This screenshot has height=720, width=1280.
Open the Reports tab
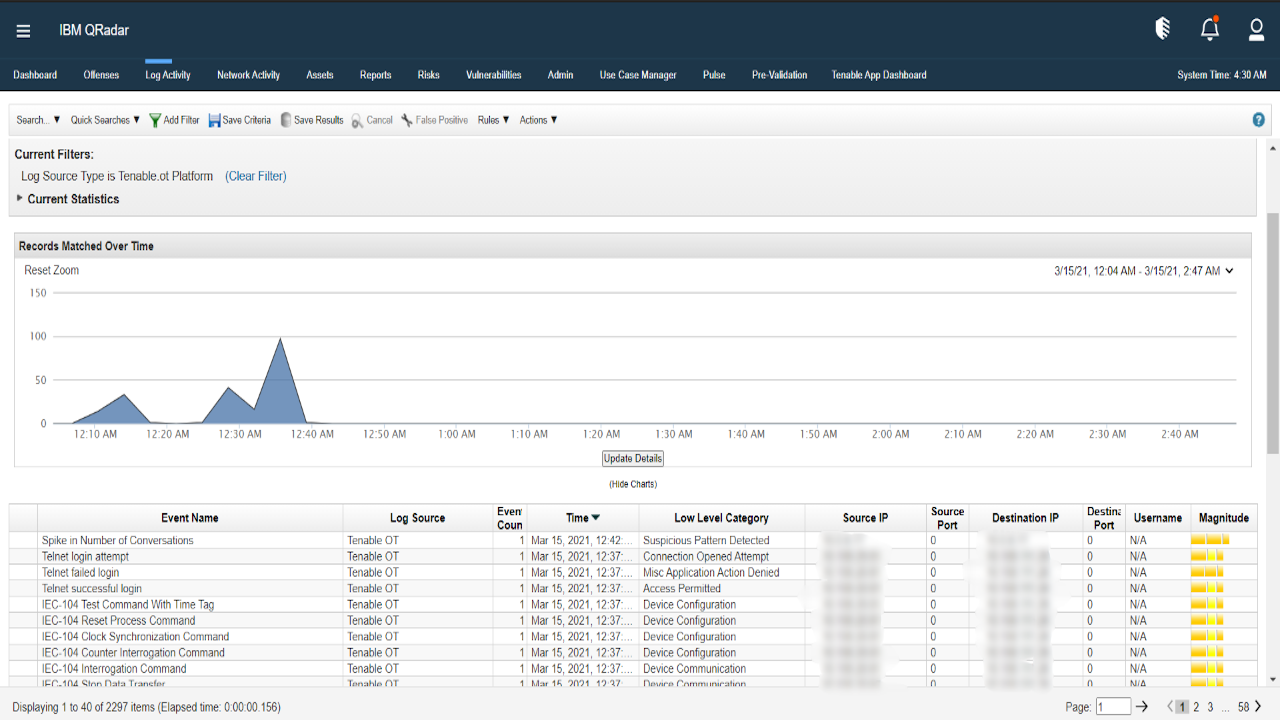click(x=376, y=75)
